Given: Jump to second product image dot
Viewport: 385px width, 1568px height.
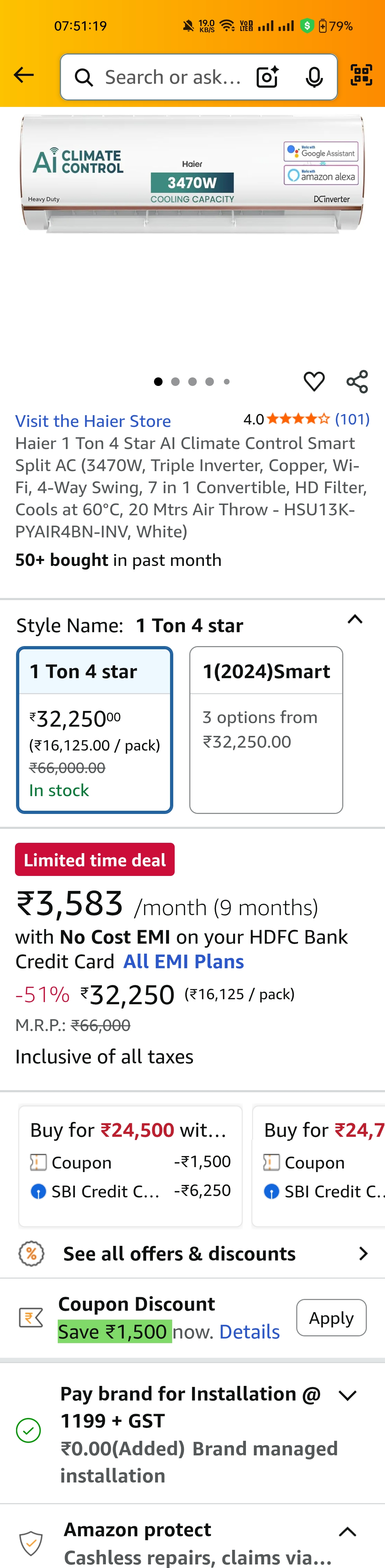Looking at the screenshot, I should [175, 382].
